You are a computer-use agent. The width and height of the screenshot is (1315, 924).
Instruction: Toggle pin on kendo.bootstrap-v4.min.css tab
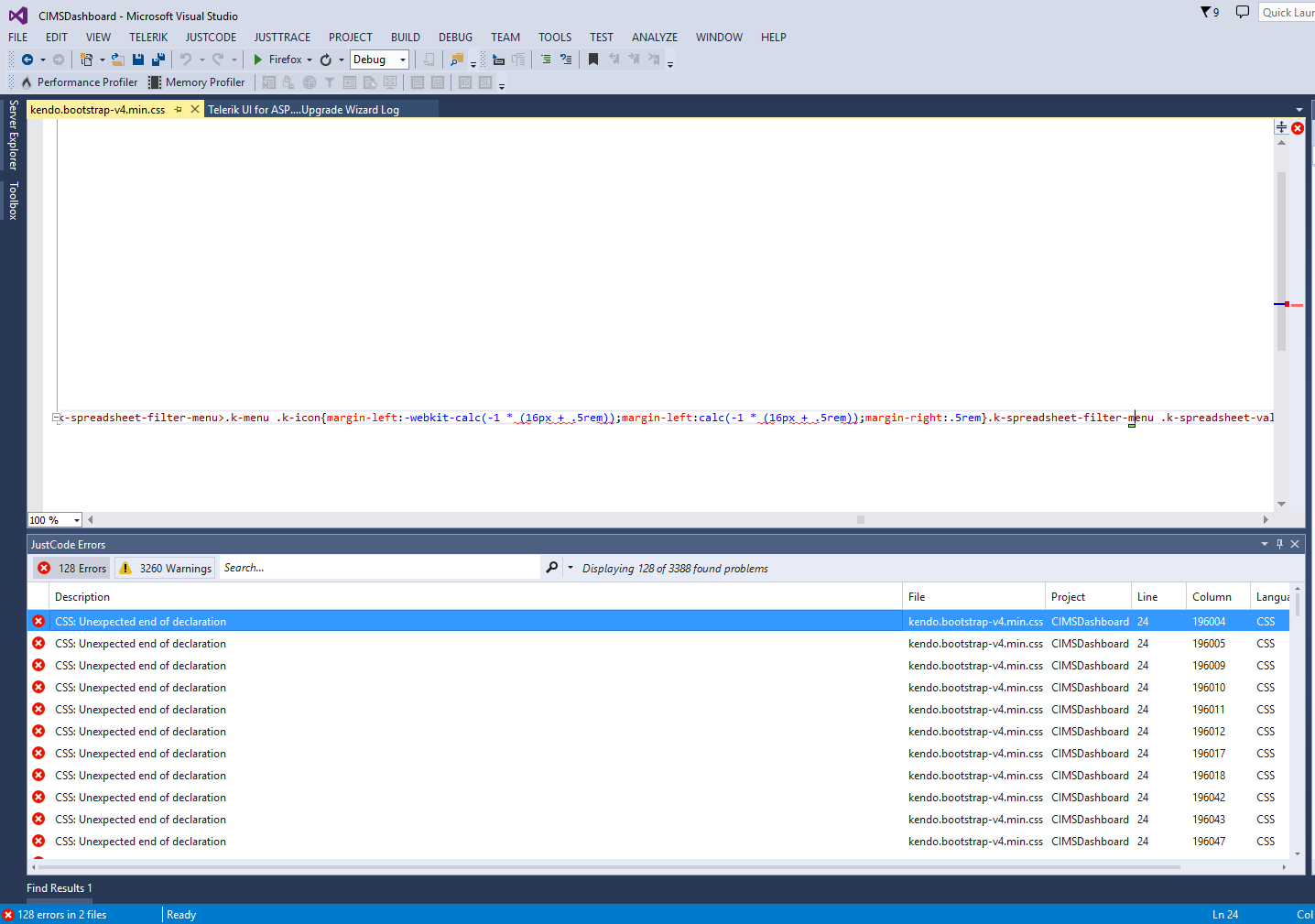(179, 109)
